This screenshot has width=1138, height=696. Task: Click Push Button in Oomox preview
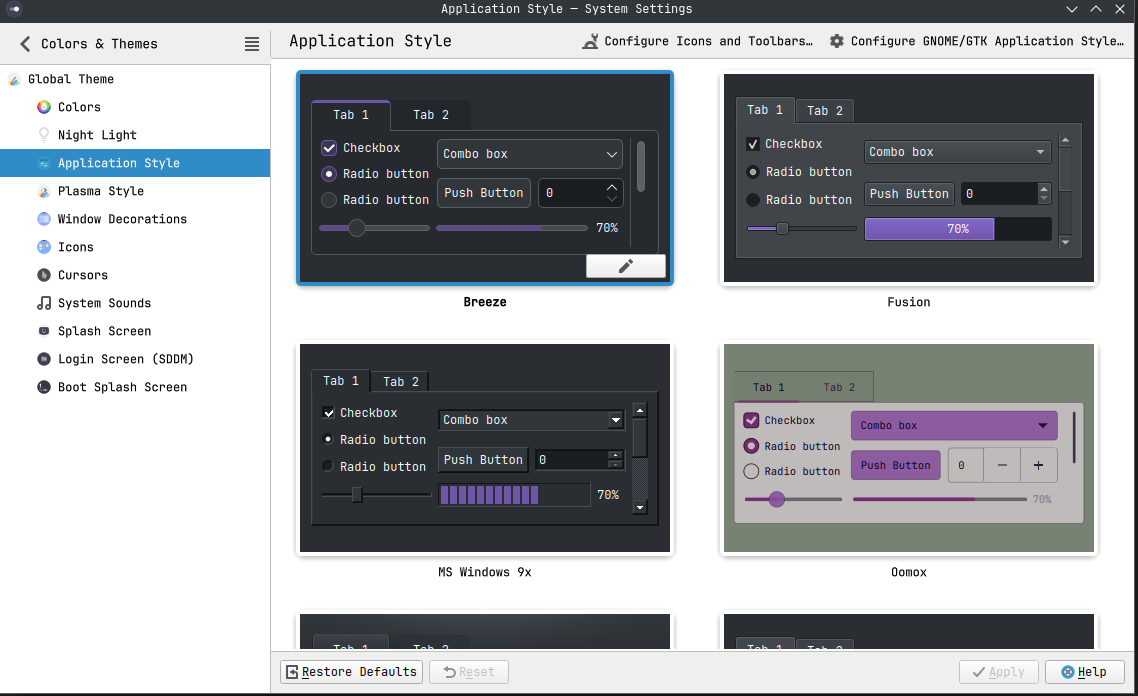coord(896,465)
